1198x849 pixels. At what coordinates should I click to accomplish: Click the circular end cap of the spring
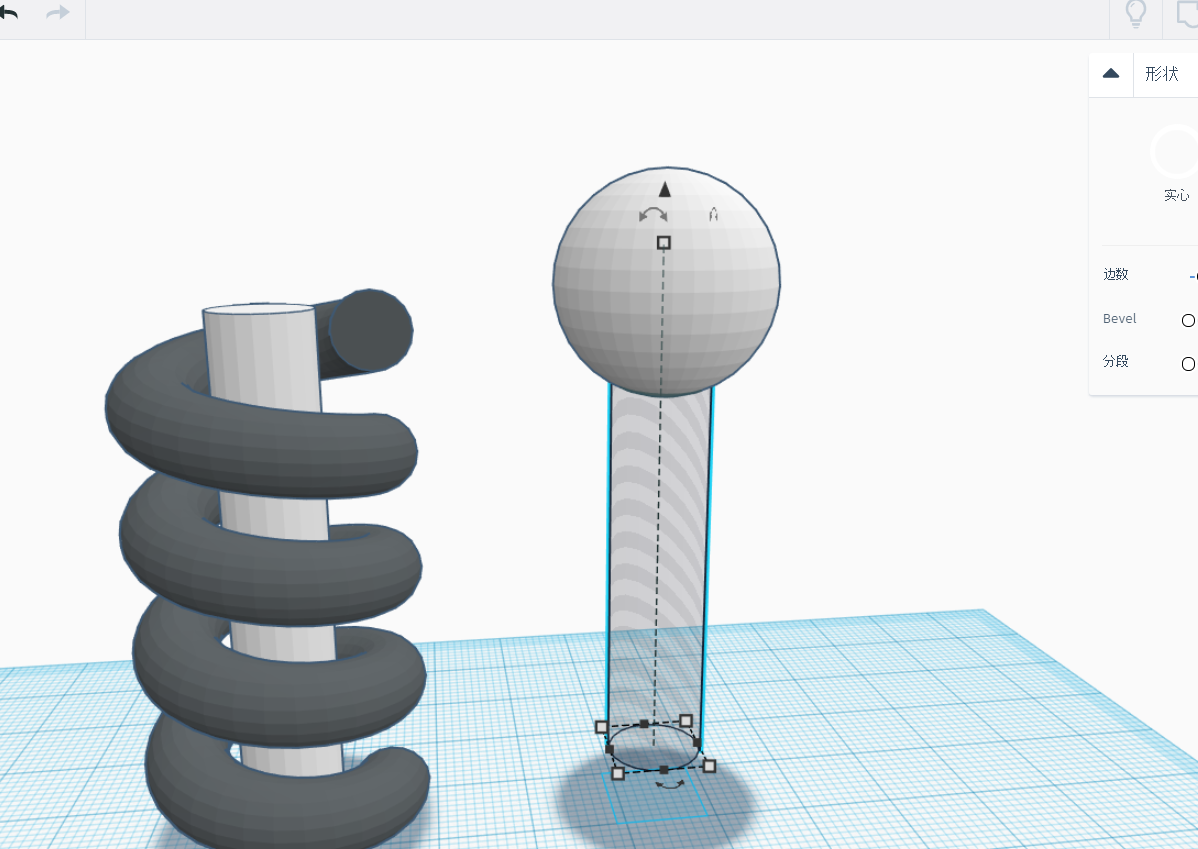click(x=371, y=330)
